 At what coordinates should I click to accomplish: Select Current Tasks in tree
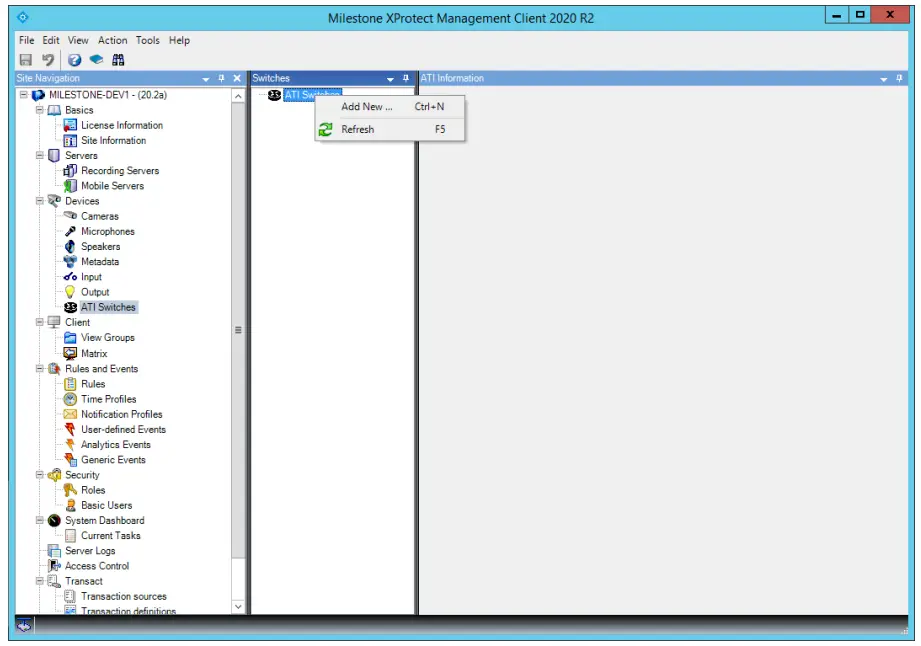[x=110, y=536]
